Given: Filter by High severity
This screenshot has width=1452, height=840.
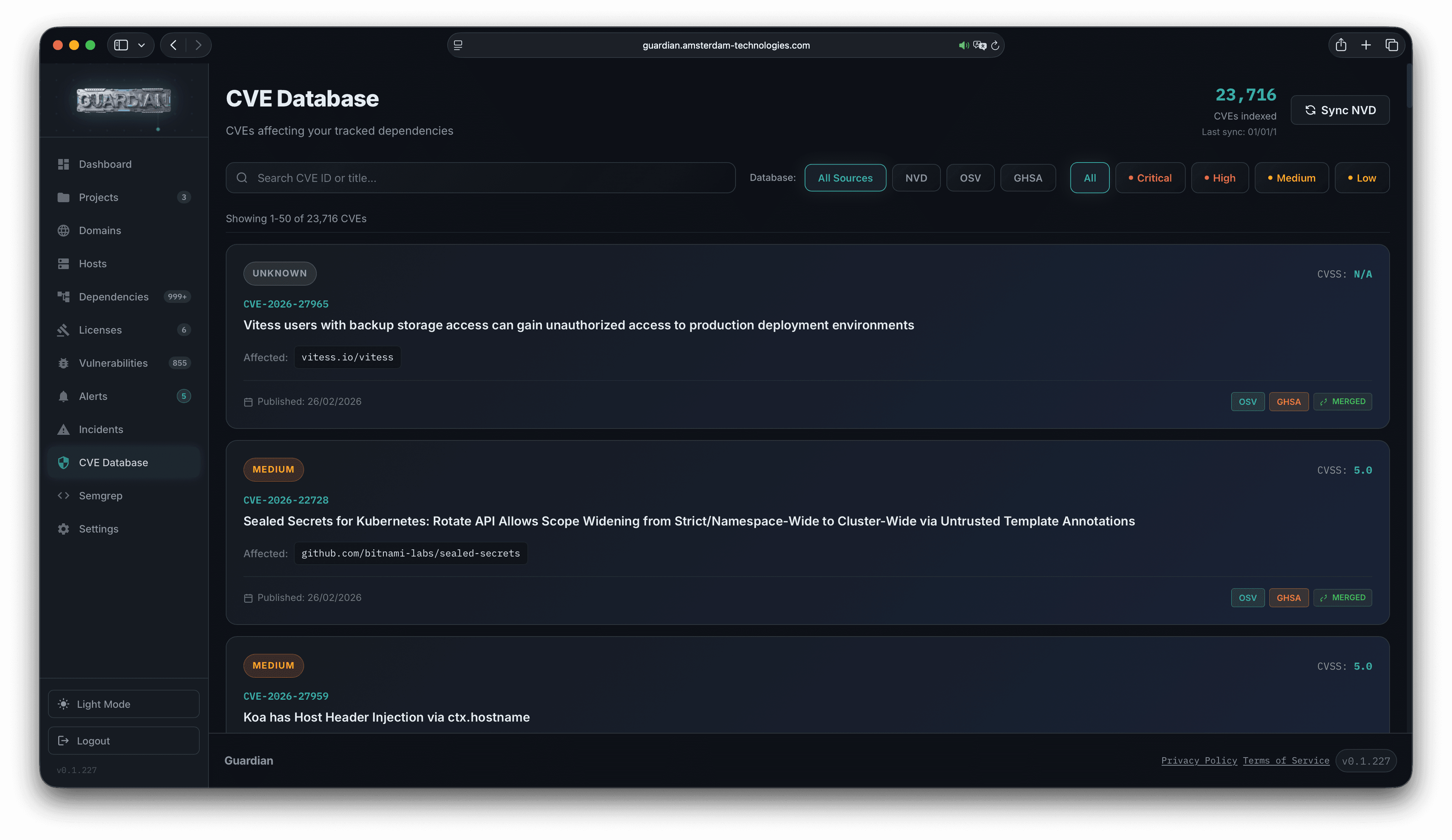Looking at the screenshot, I should tap(1220, 178).
